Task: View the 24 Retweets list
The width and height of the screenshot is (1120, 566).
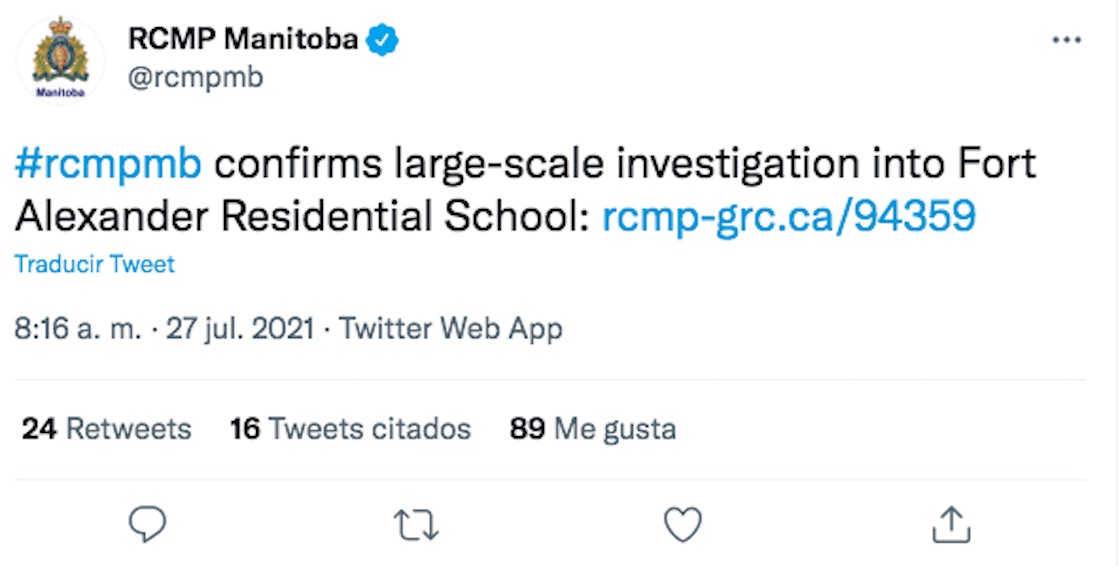Action: pos(106,429)
